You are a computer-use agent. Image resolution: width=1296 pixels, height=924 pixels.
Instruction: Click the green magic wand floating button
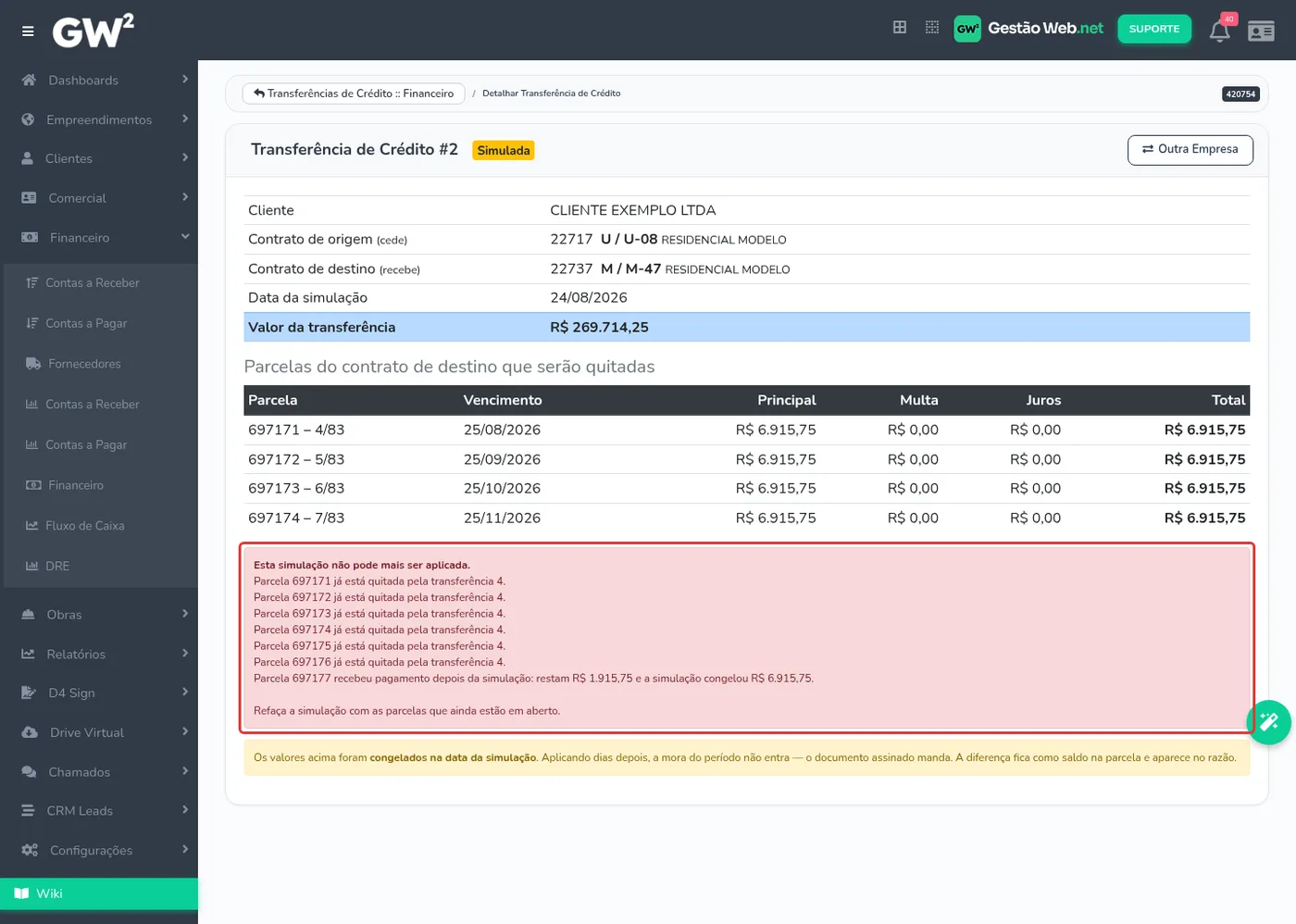(x=1268, y=722)
